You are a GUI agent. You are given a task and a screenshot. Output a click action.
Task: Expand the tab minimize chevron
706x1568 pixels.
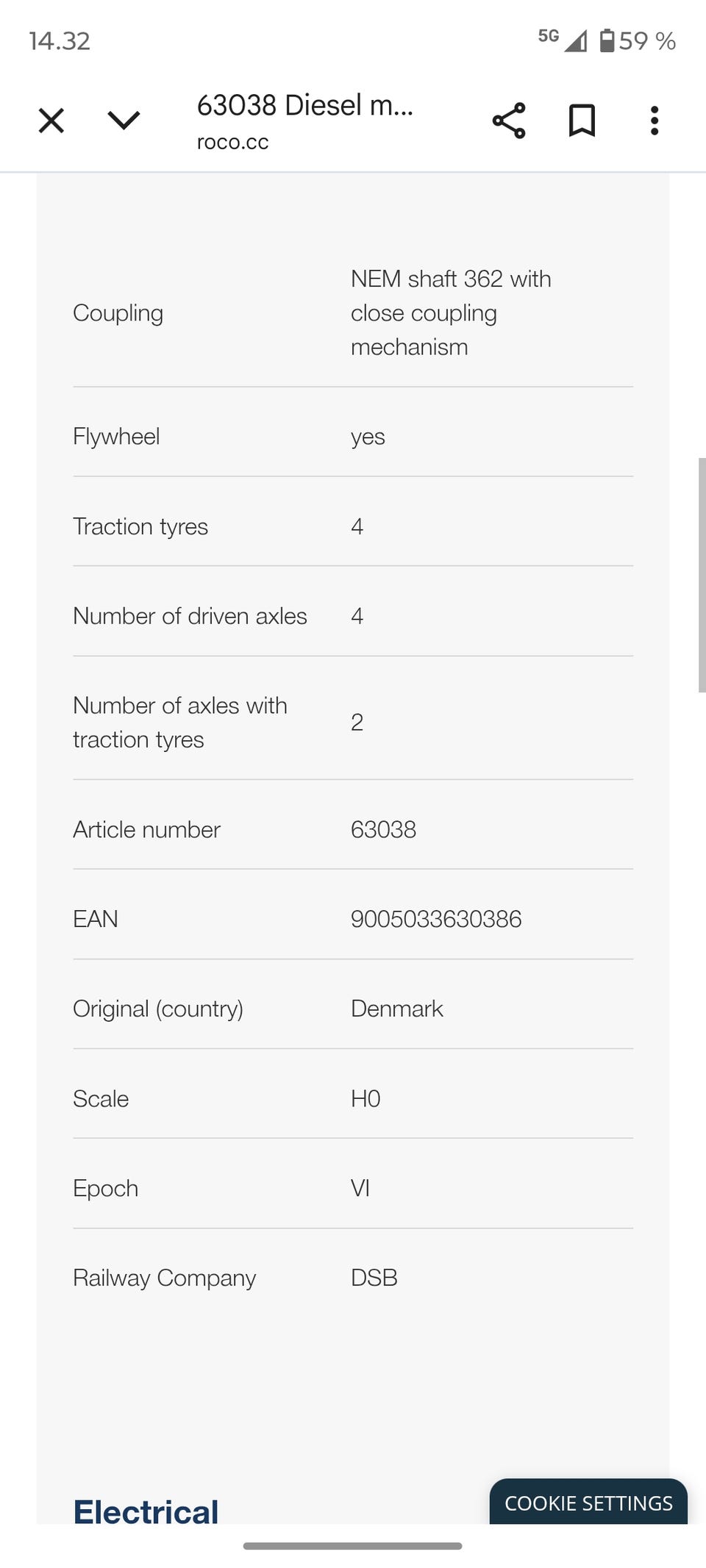coord(124,121)
